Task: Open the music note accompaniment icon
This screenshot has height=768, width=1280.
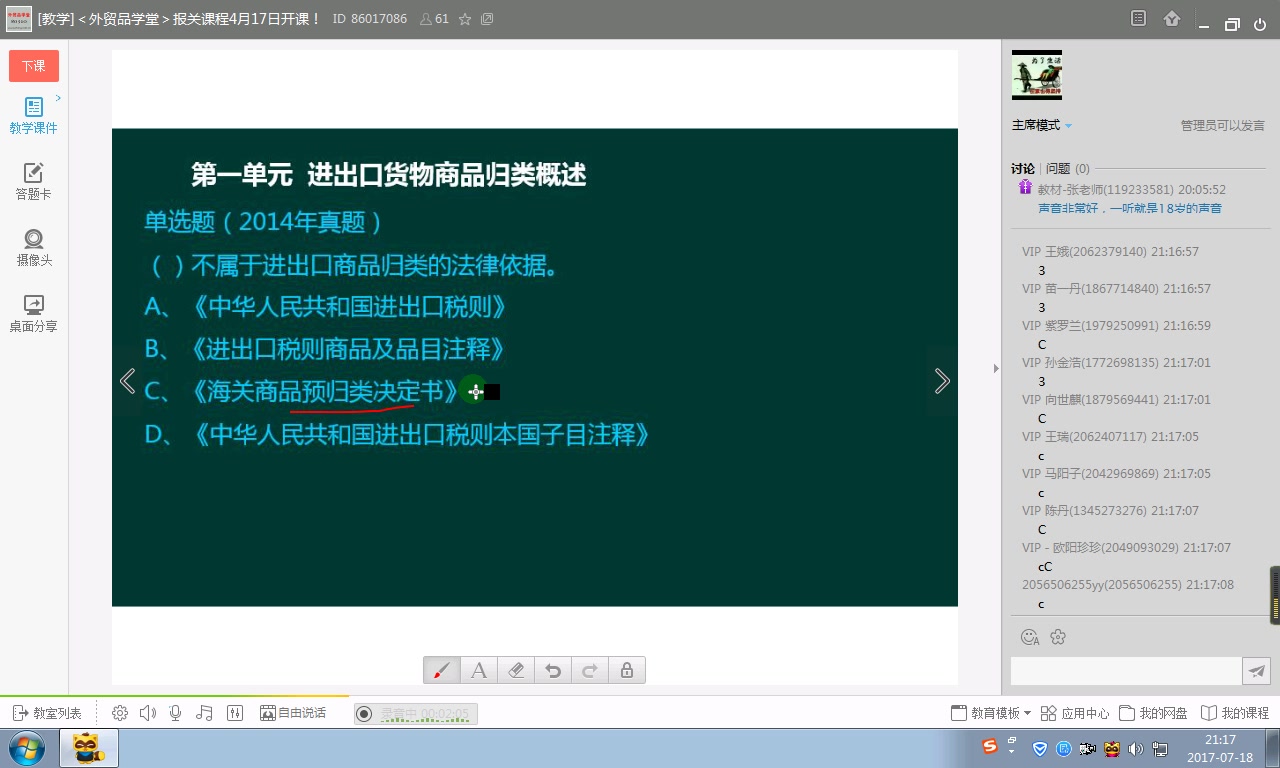Action: (x=205, y=713)
